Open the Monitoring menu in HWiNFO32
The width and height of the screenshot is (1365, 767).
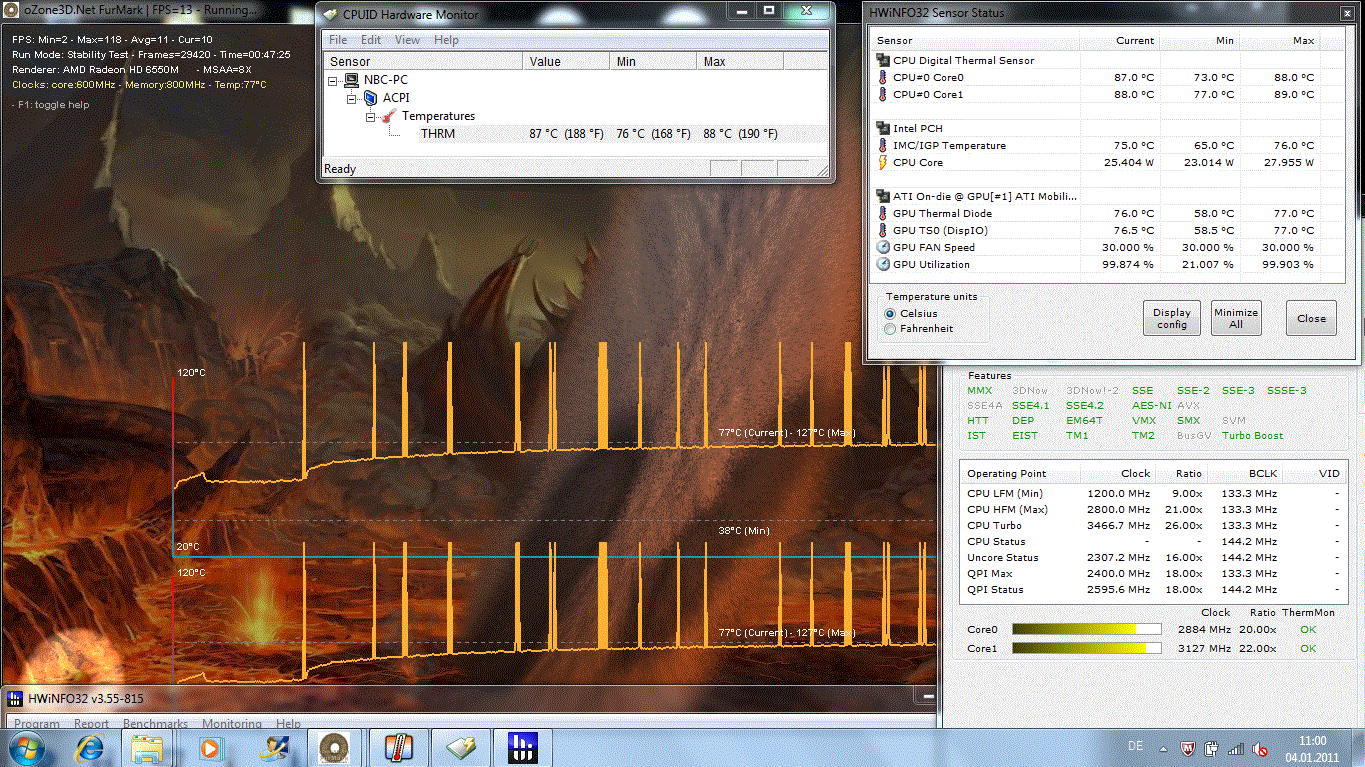(232, 724)
